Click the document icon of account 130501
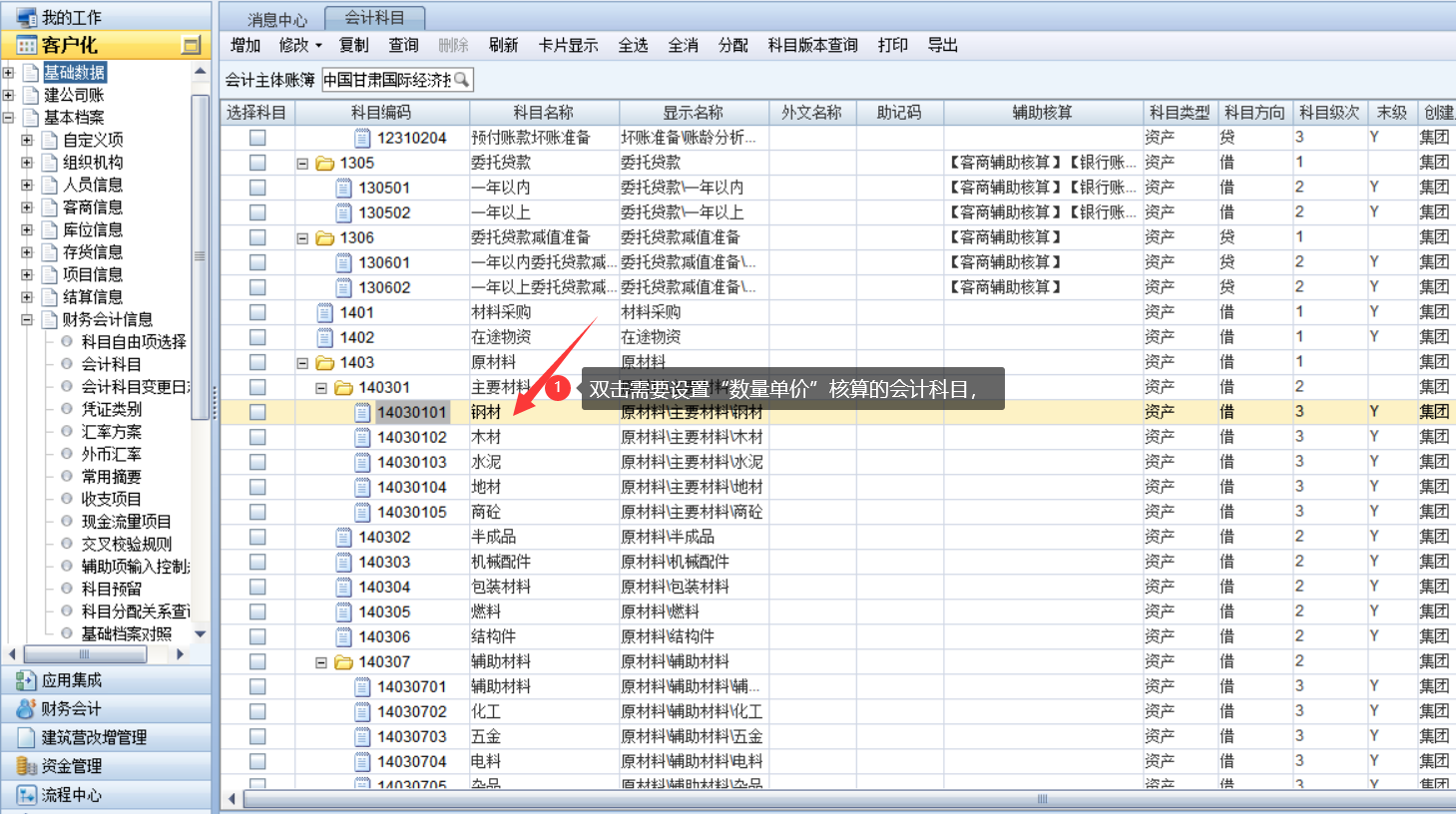The width and height of the screenshot is (1456, 814). (x=343, y=188)
